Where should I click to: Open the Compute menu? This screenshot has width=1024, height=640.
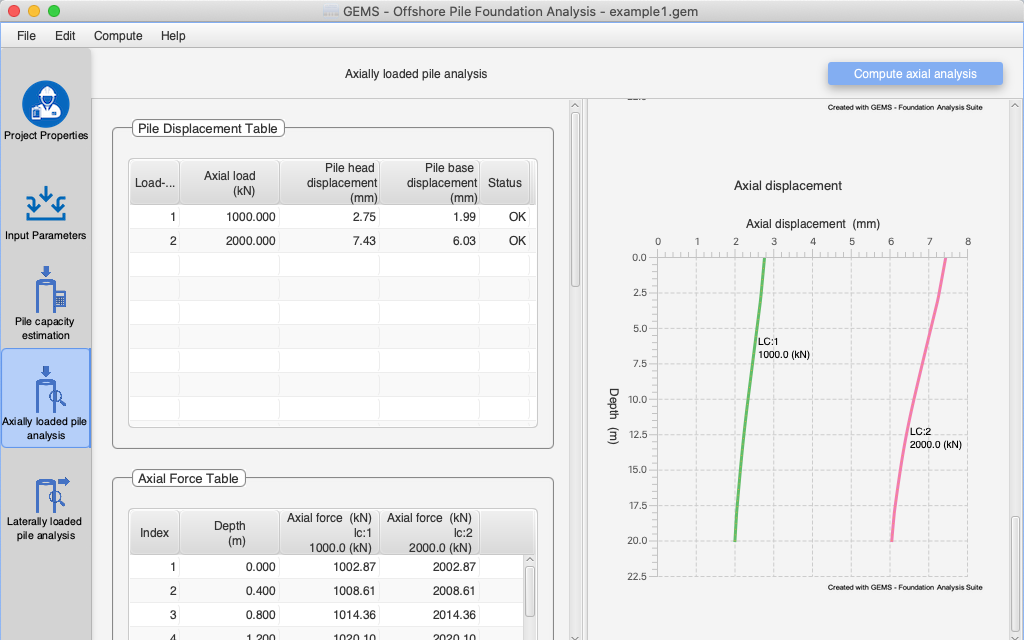coord(118,36)
